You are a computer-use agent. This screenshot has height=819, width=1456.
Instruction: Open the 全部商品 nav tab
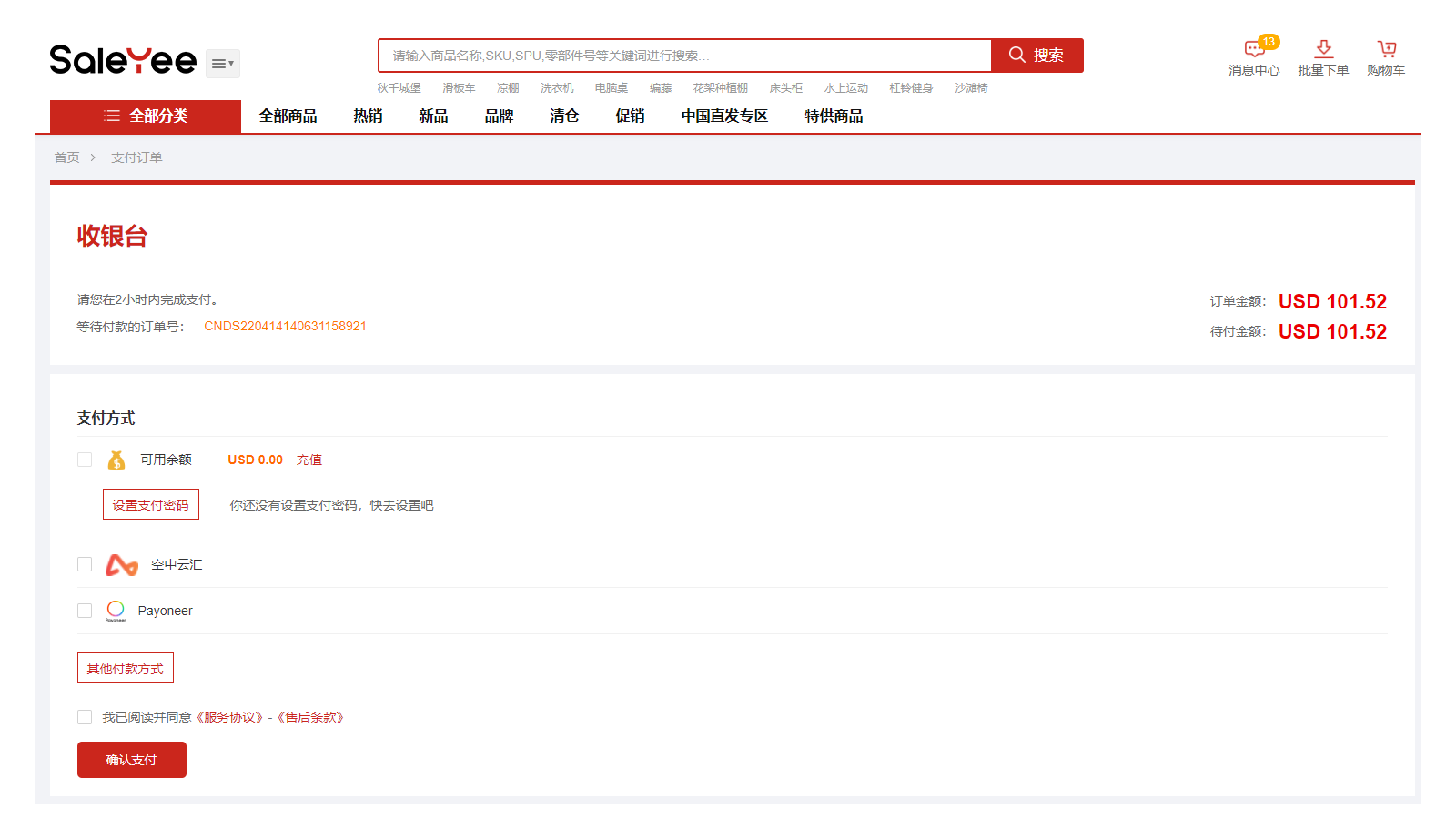pos(288,116)
